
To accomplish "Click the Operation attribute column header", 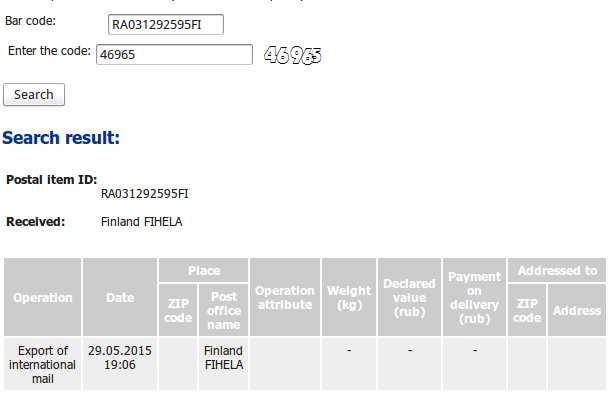I will coord(285,298).
